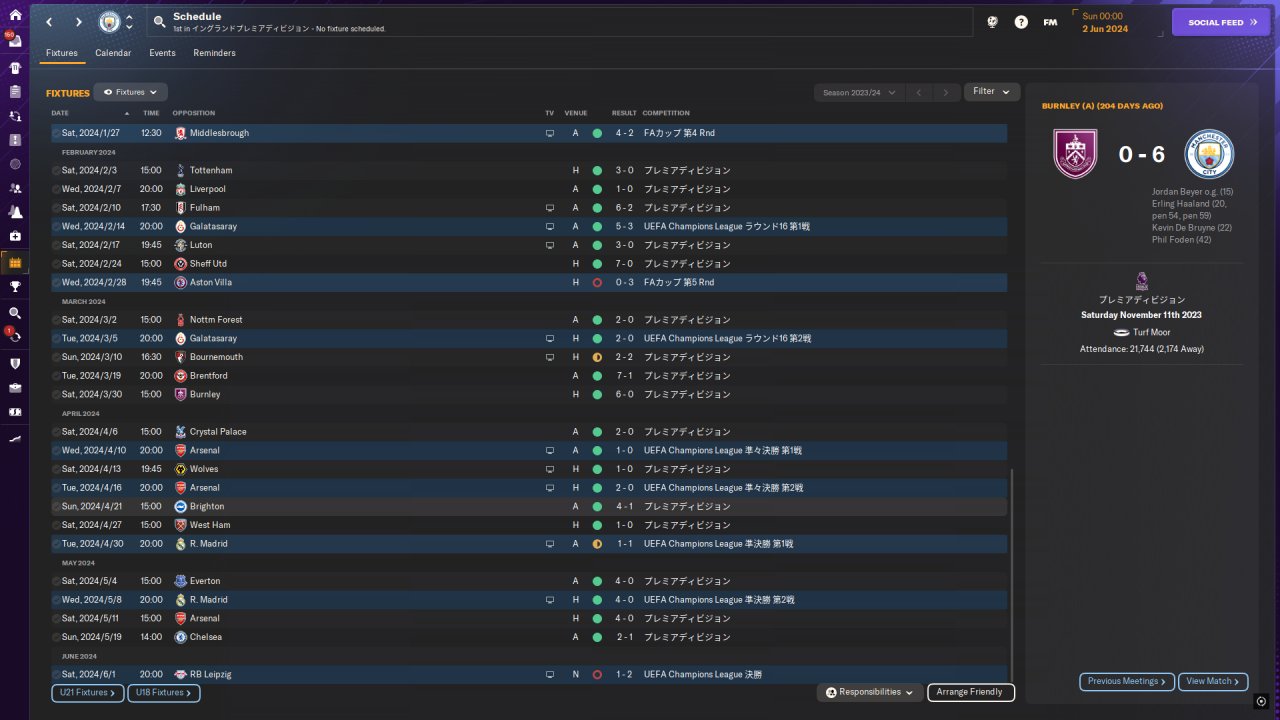
Task: Toggle the check circle for Aston Villa fixture
Action: coord(56,283)
